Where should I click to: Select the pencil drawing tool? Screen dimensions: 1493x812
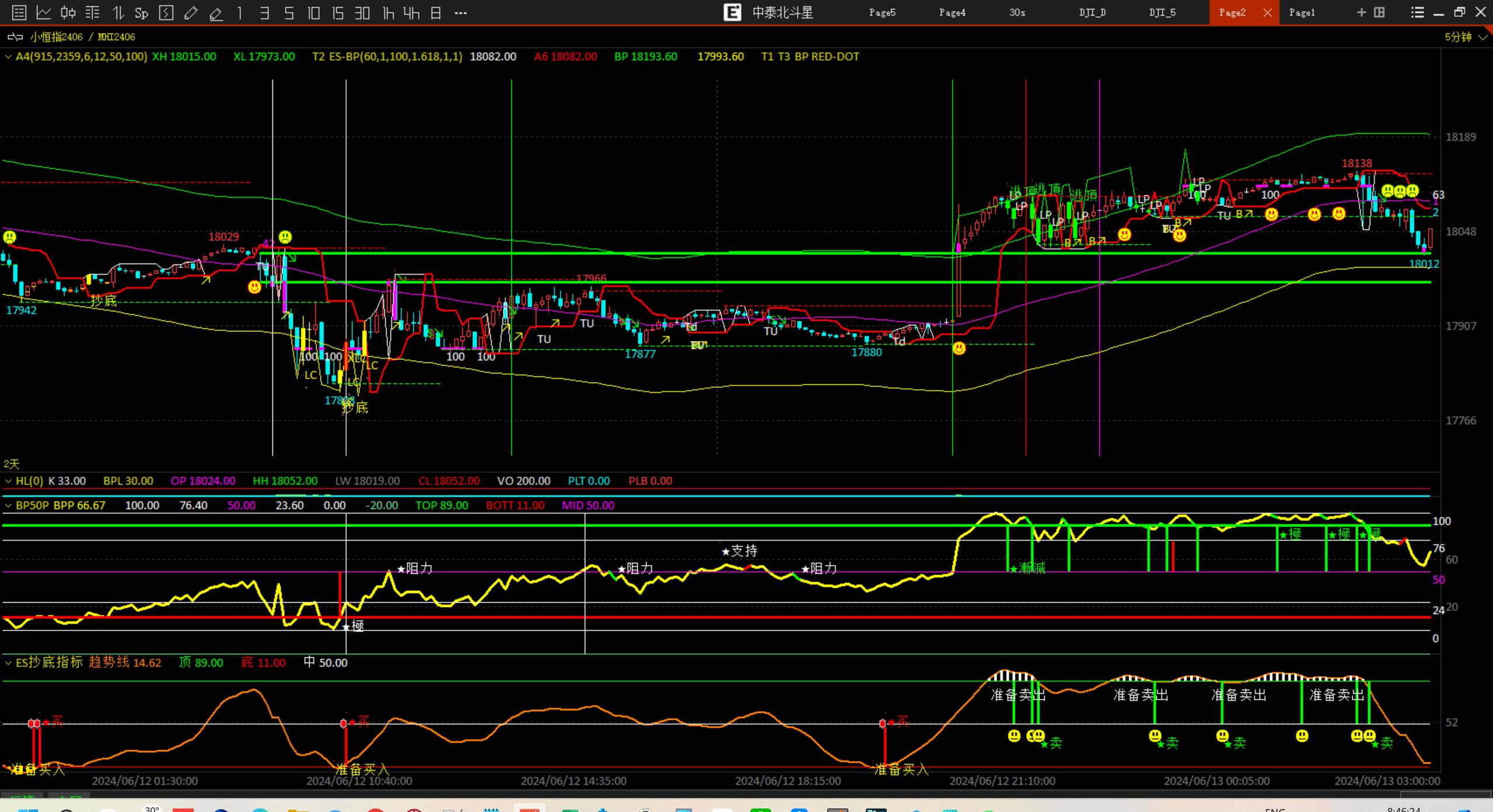(191, 12)
